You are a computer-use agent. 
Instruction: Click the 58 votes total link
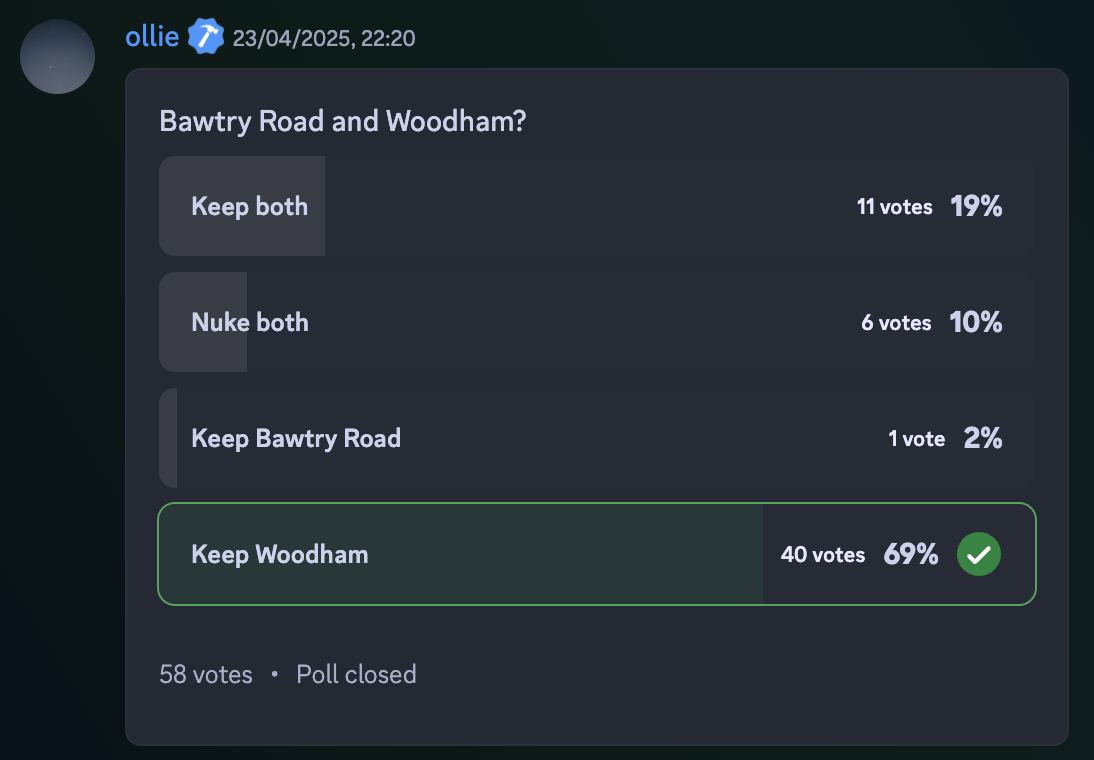click(206, 674)
